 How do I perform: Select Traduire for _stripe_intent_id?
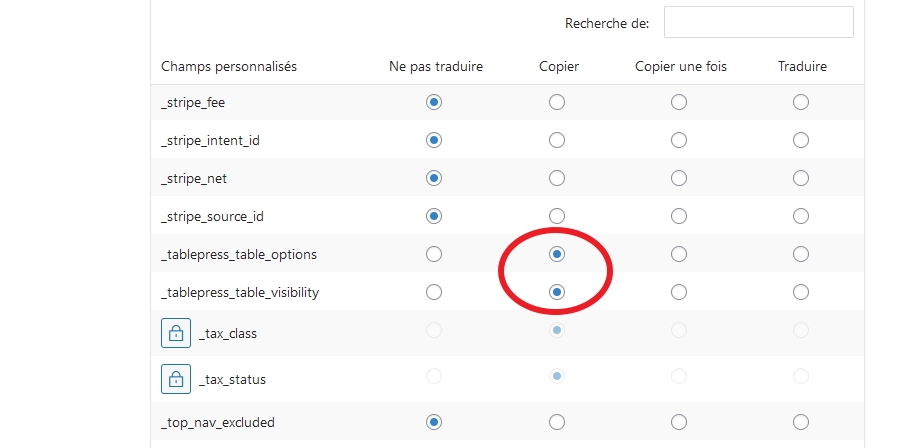(801, 140)
